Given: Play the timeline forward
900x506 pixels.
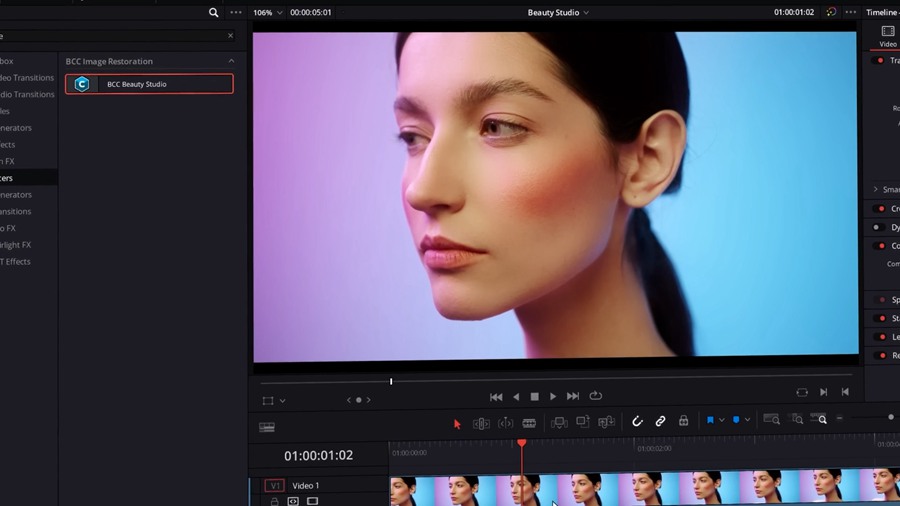Looking at the screenshot, I should [x=553, y=396].
